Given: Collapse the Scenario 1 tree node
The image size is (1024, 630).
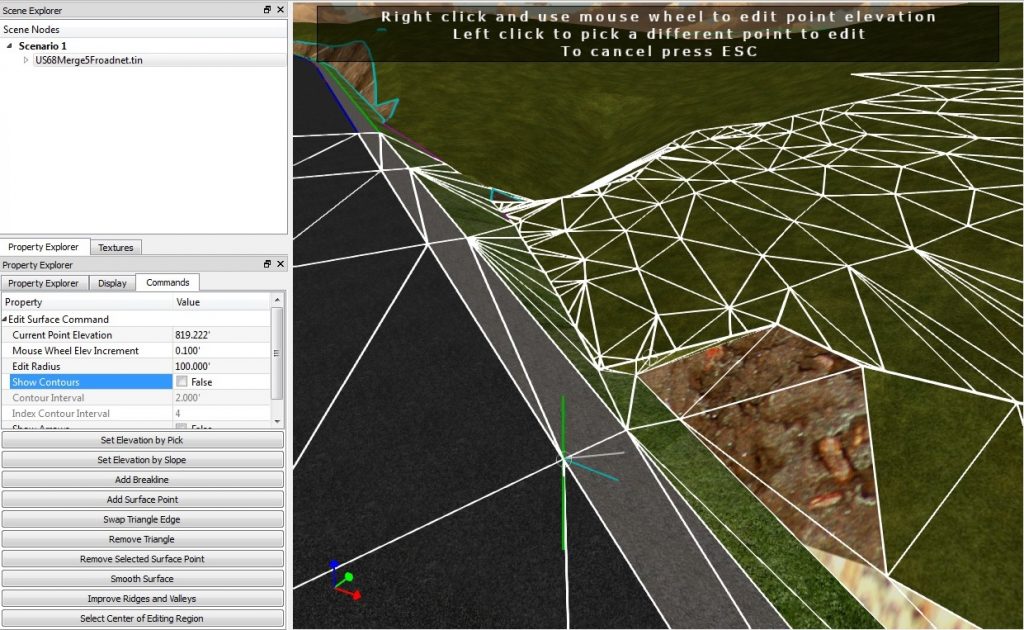Looking at the screenshot, I should coord(10,44).
